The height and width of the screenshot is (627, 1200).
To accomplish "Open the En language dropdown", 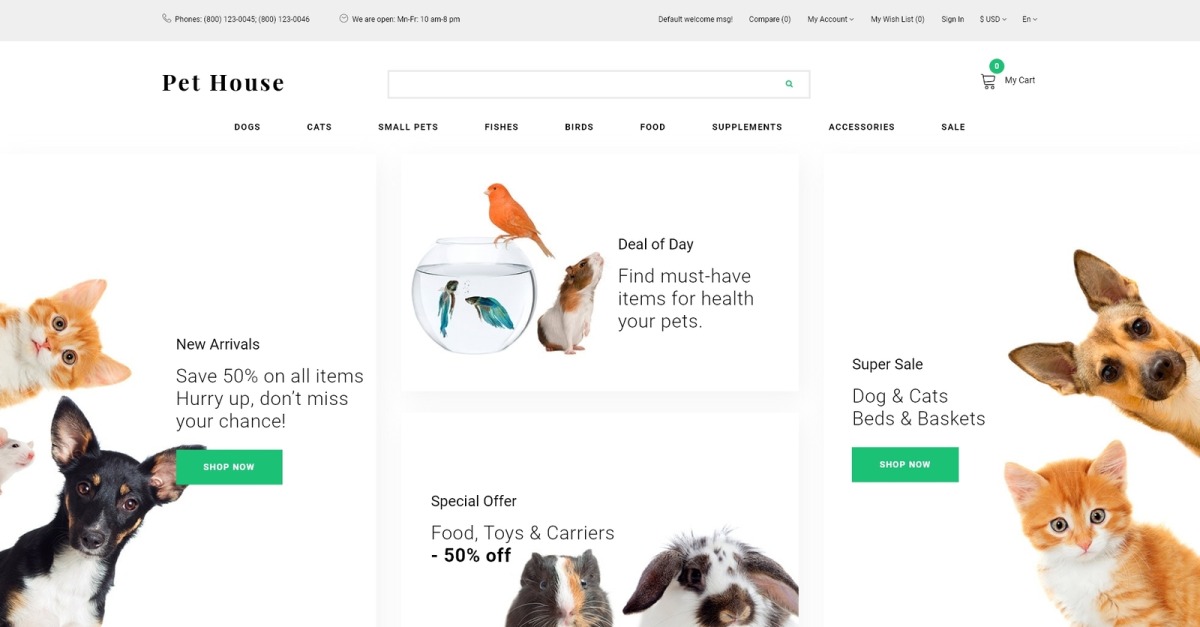I will tap(1029, 19).
